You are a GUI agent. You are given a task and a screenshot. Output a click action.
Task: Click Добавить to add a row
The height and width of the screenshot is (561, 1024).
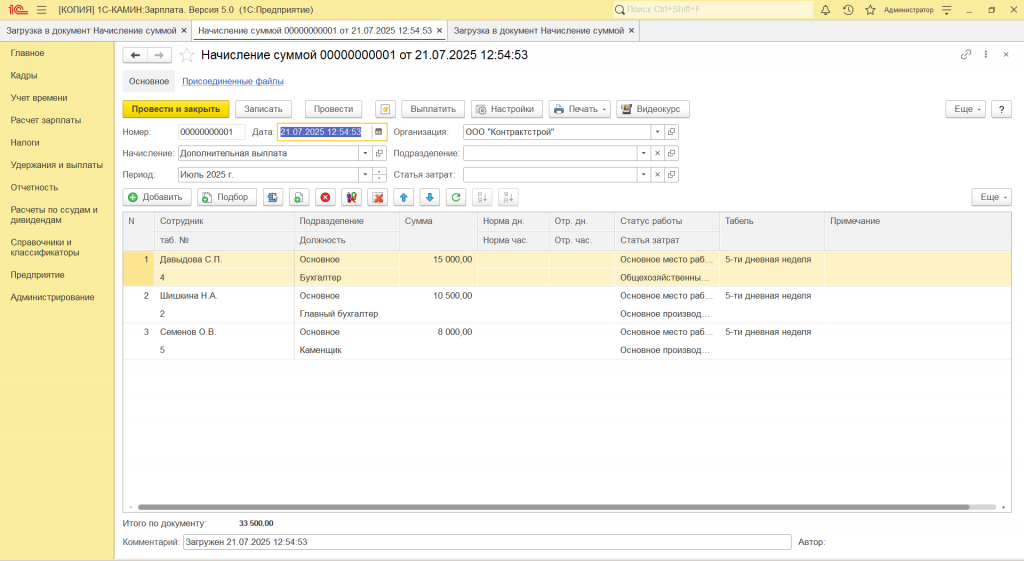pyautogui.click(x=157, y=197)
